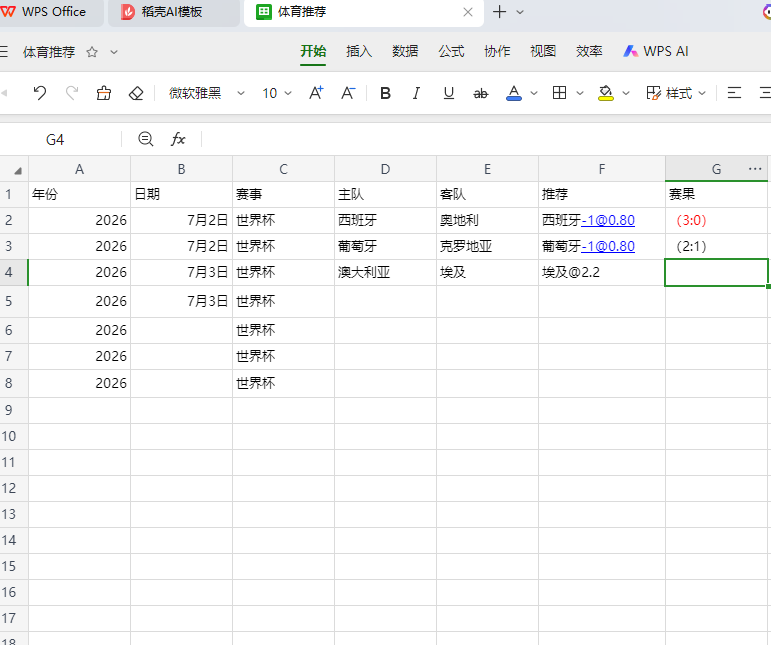Select cell with 奥地利

pos(487,220)
